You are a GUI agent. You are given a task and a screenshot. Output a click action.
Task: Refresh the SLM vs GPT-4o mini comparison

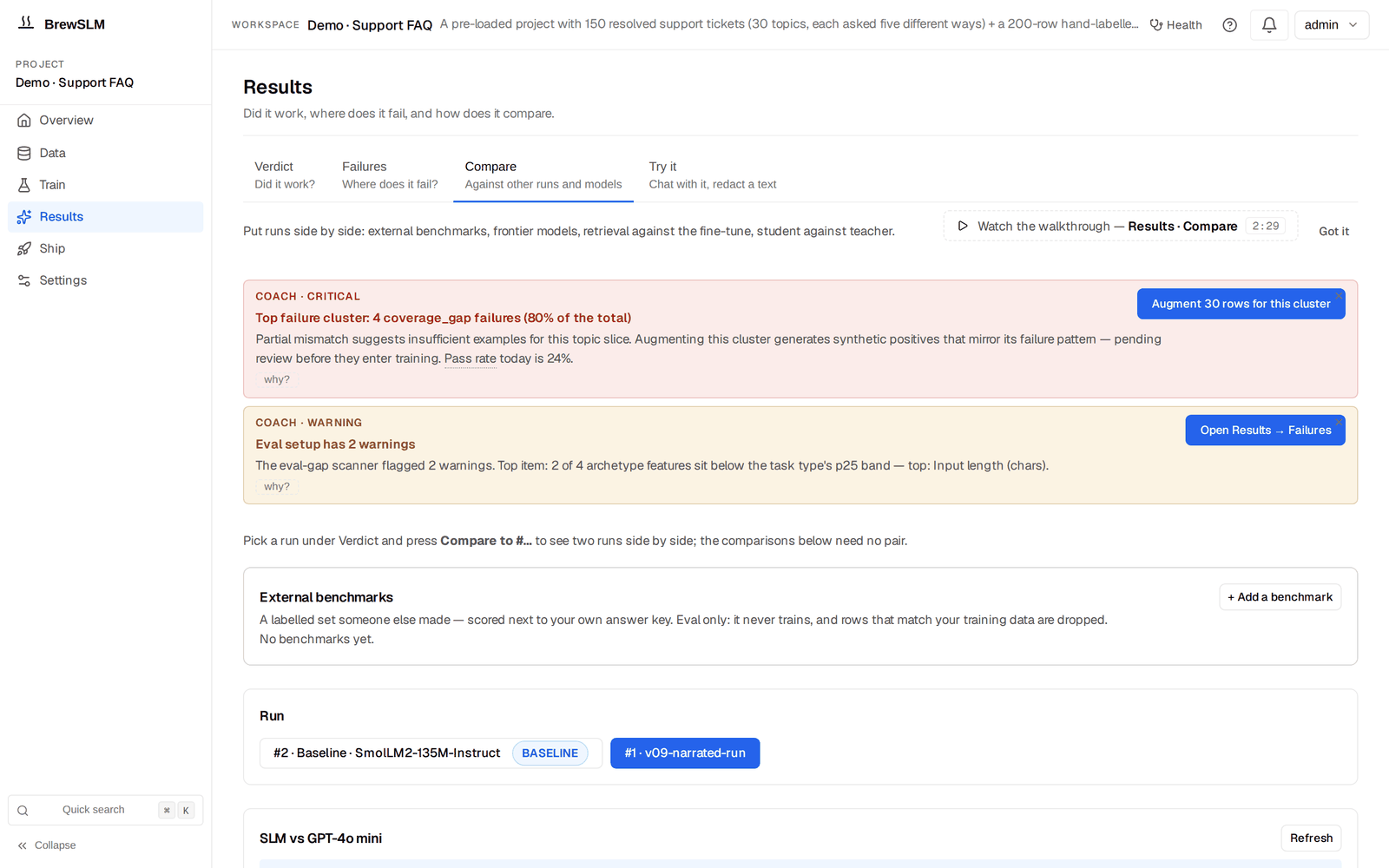tap(1311, 838)
